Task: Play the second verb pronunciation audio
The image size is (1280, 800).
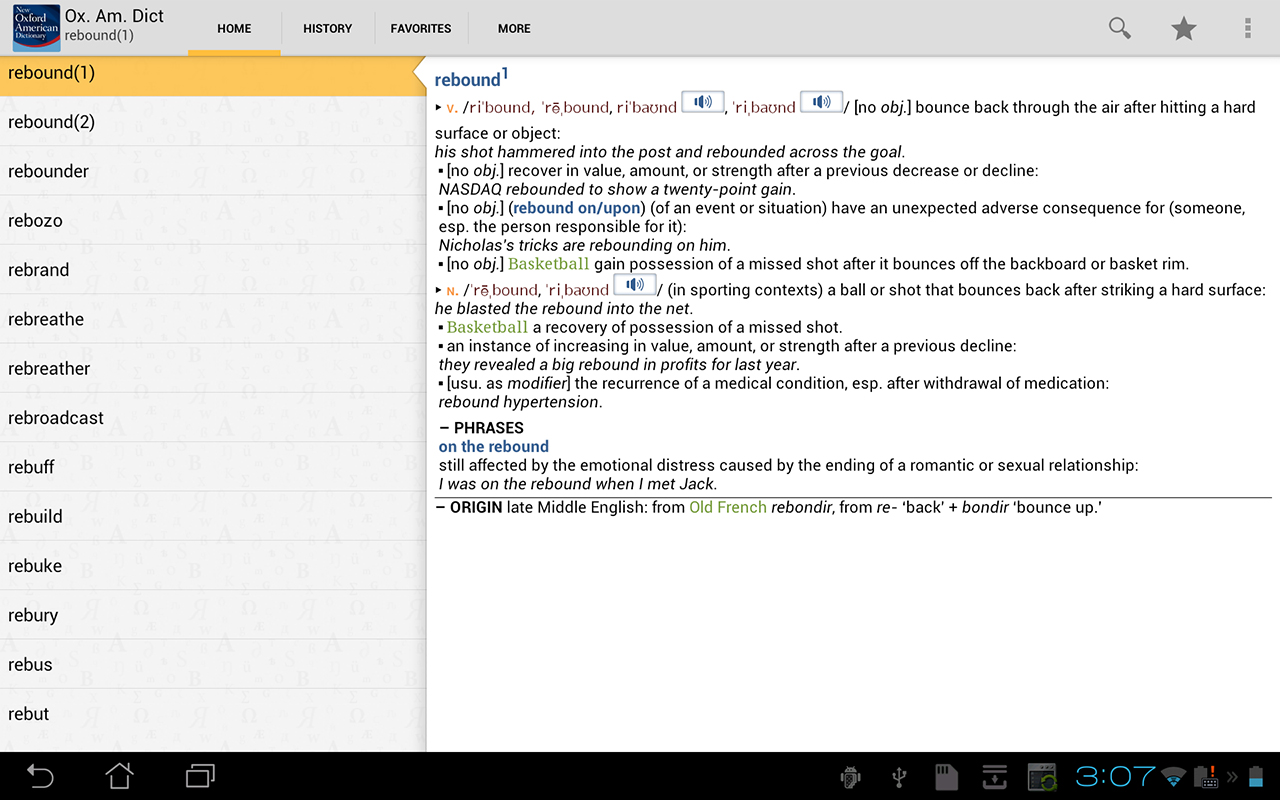Action: pyautogui.click(x=820, y=101)
